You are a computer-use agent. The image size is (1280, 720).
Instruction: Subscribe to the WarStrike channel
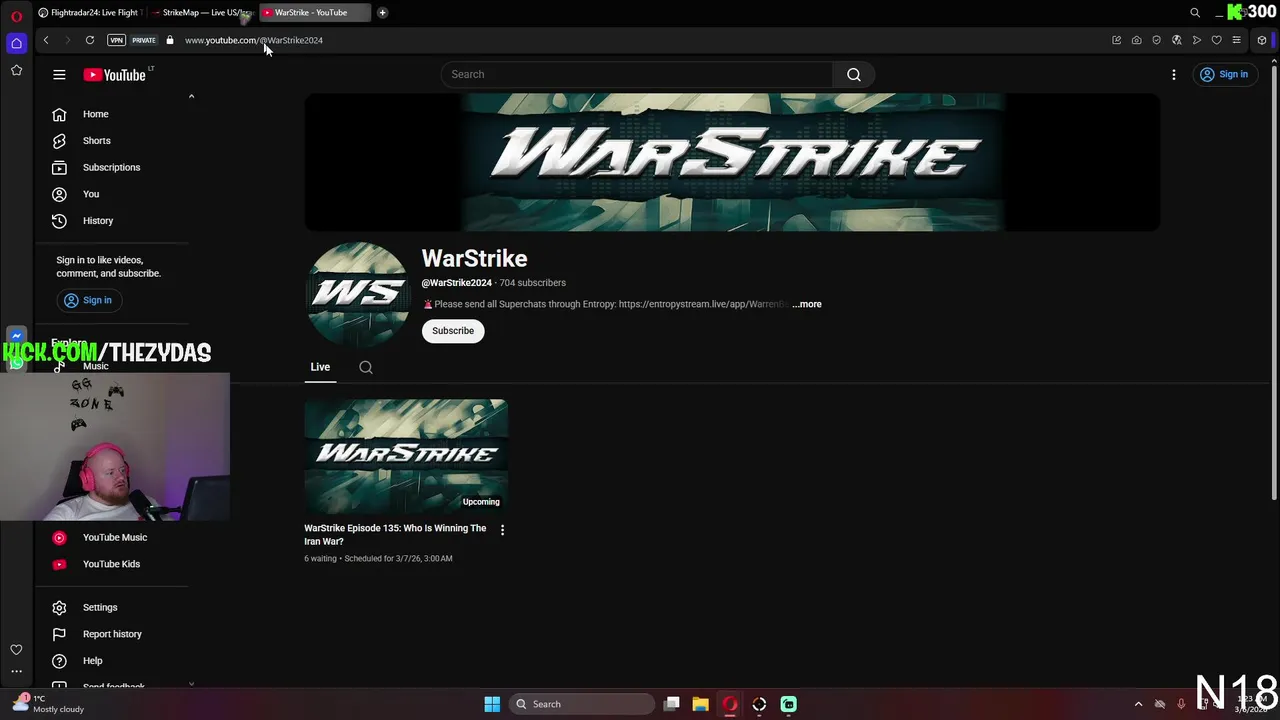(x=453, y=331)
